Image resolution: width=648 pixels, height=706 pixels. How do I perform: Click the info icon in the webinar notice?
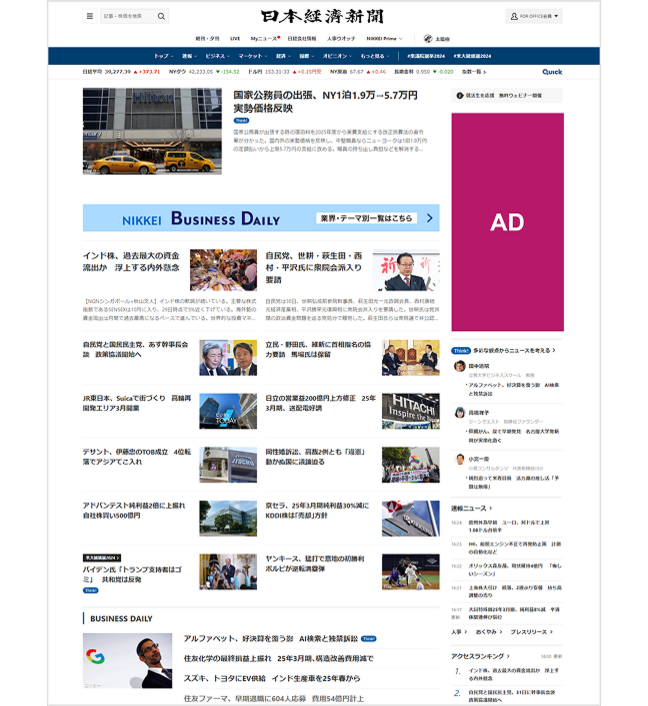tap(459, 95)
